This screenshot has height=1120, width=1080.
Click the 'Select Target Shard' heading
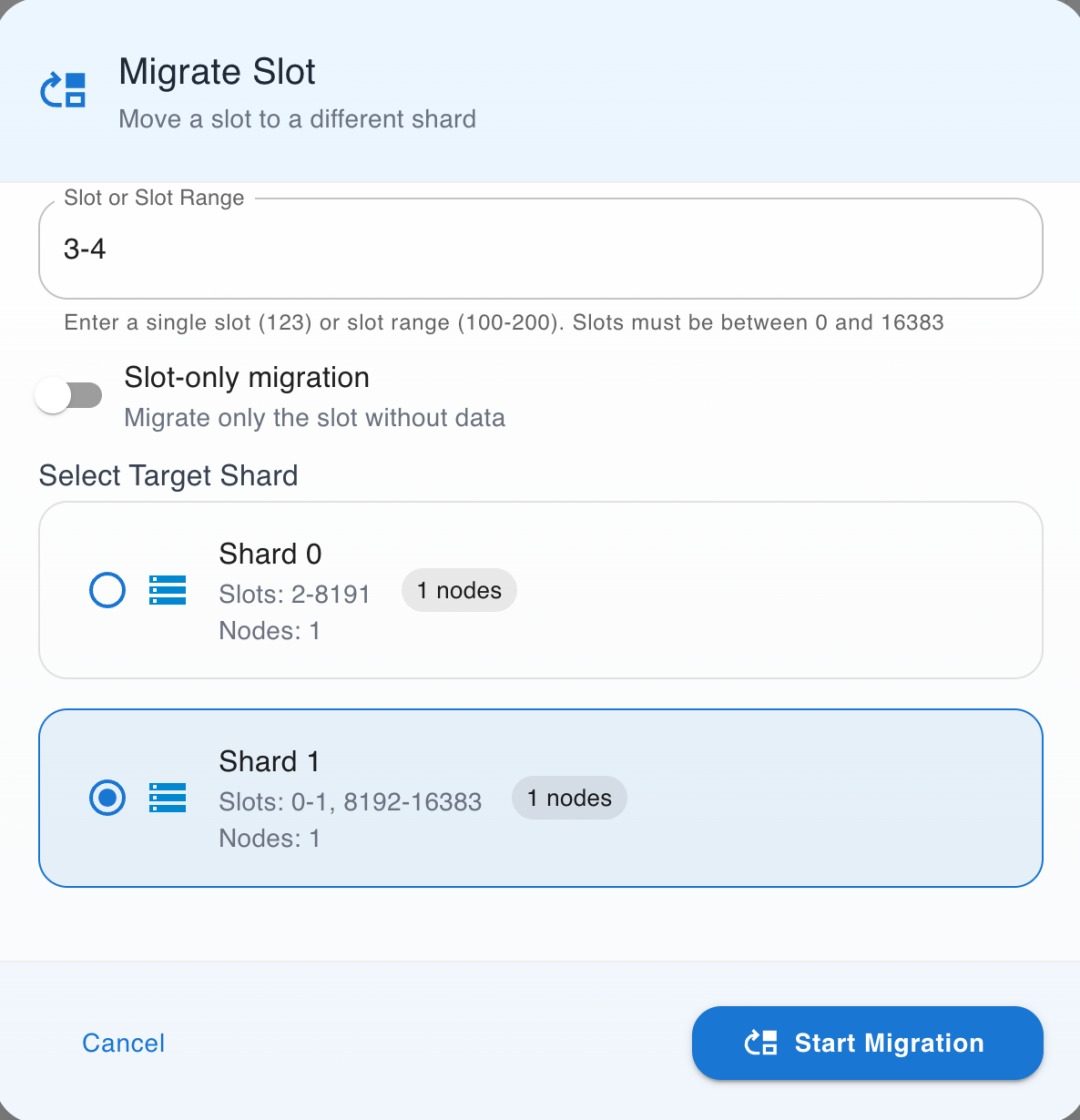[168, 475]
